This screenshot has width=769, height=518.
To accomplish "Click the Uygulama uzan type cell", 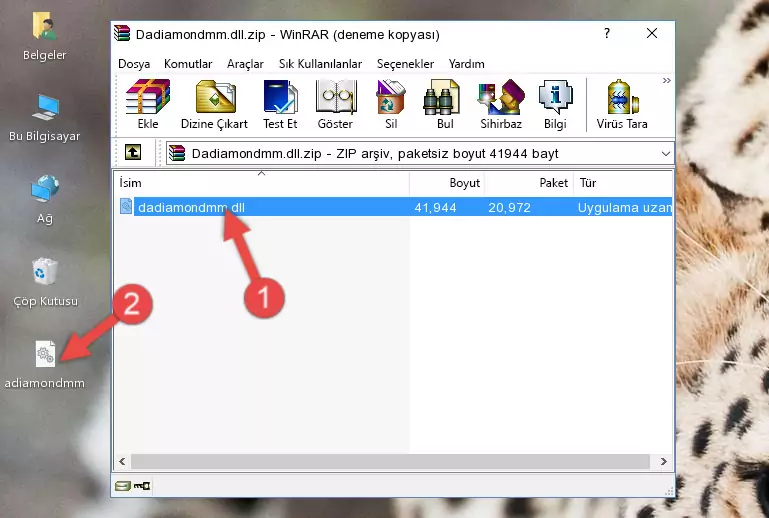I will click(x=624, y=207).
